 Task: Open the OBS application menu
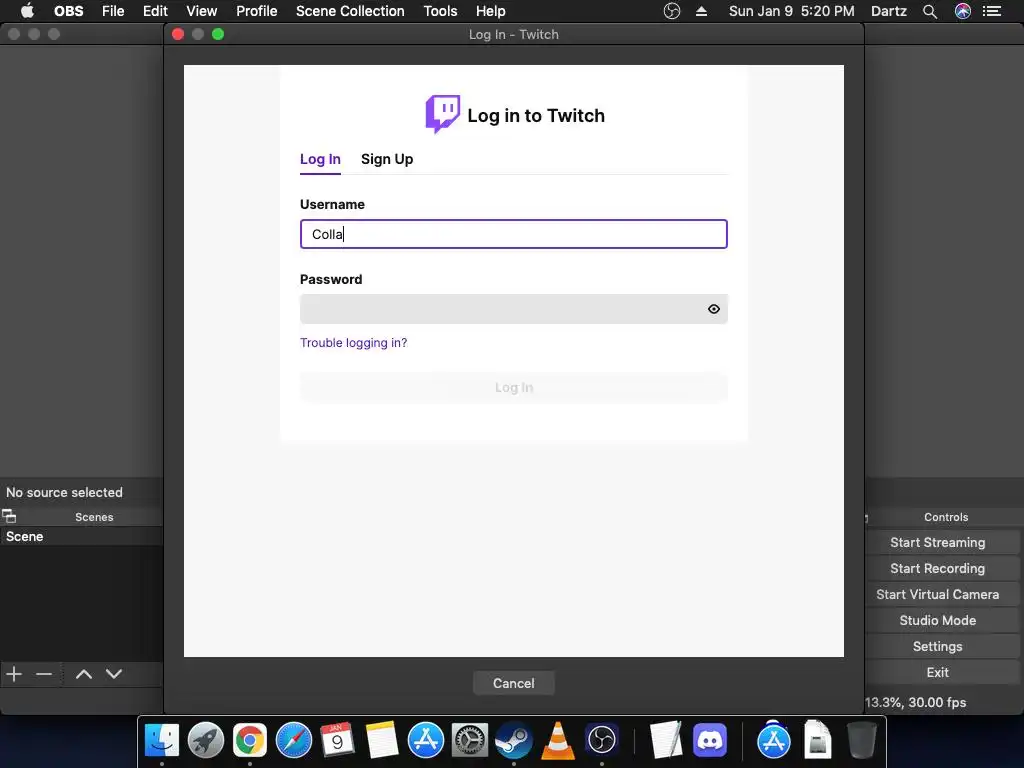pos(69,11)
